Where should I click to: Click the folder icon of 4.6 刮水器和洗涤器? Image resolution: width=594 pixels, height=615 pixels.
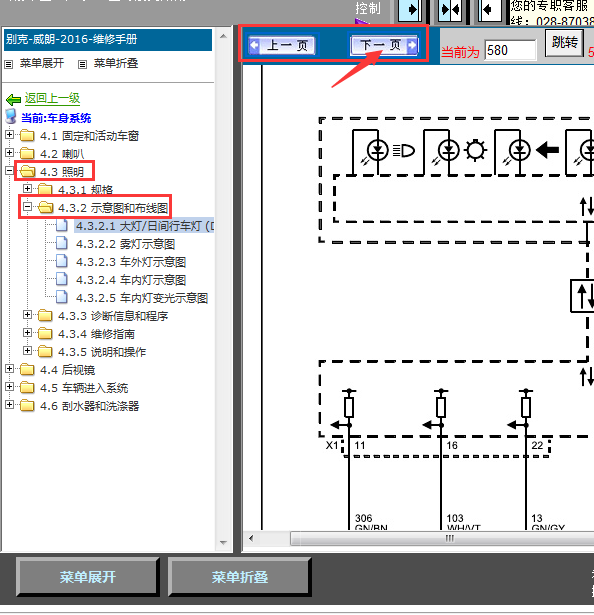click(27, 406)
